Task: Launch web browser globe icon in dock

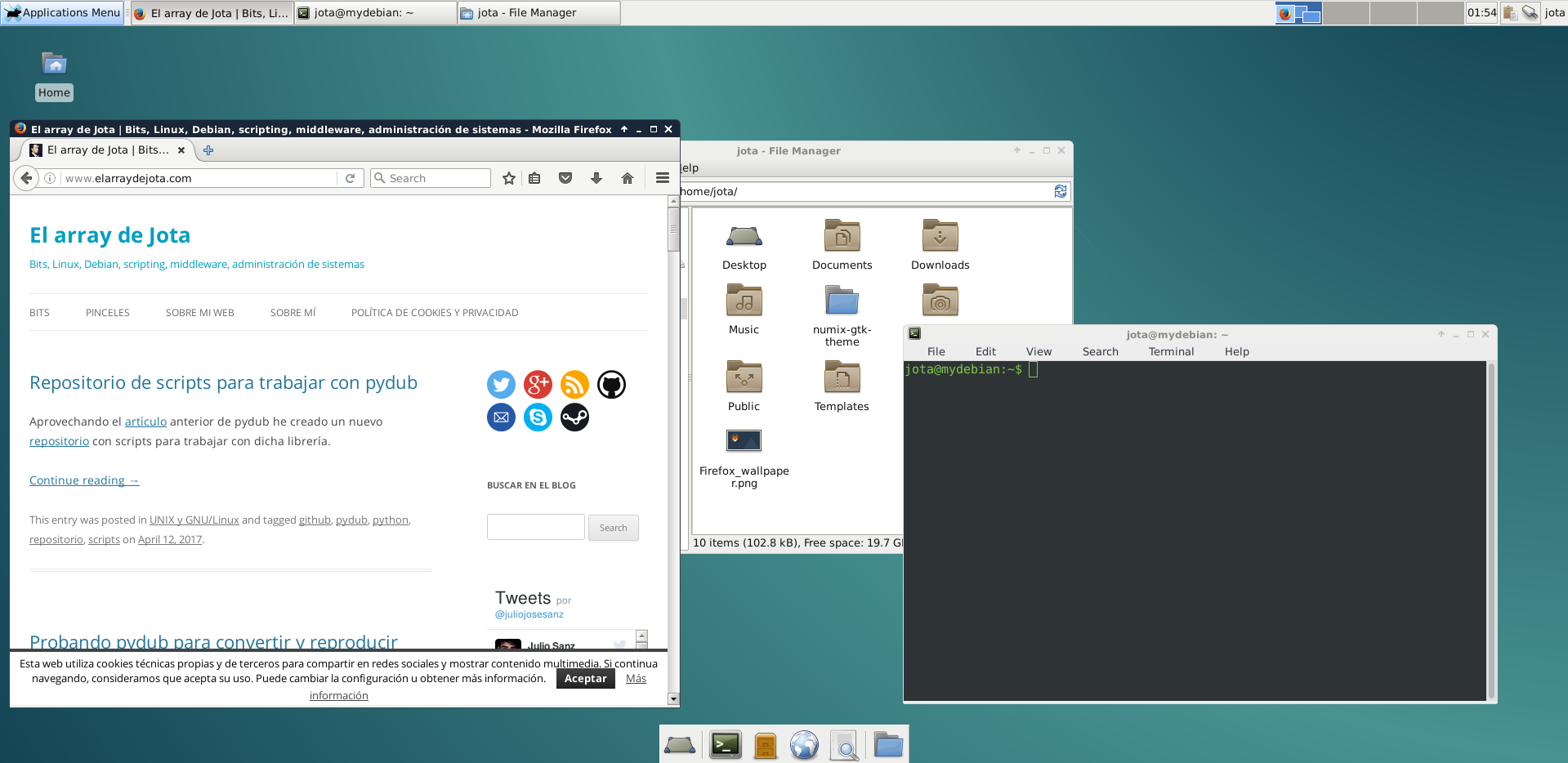Action: pos(804,745)
